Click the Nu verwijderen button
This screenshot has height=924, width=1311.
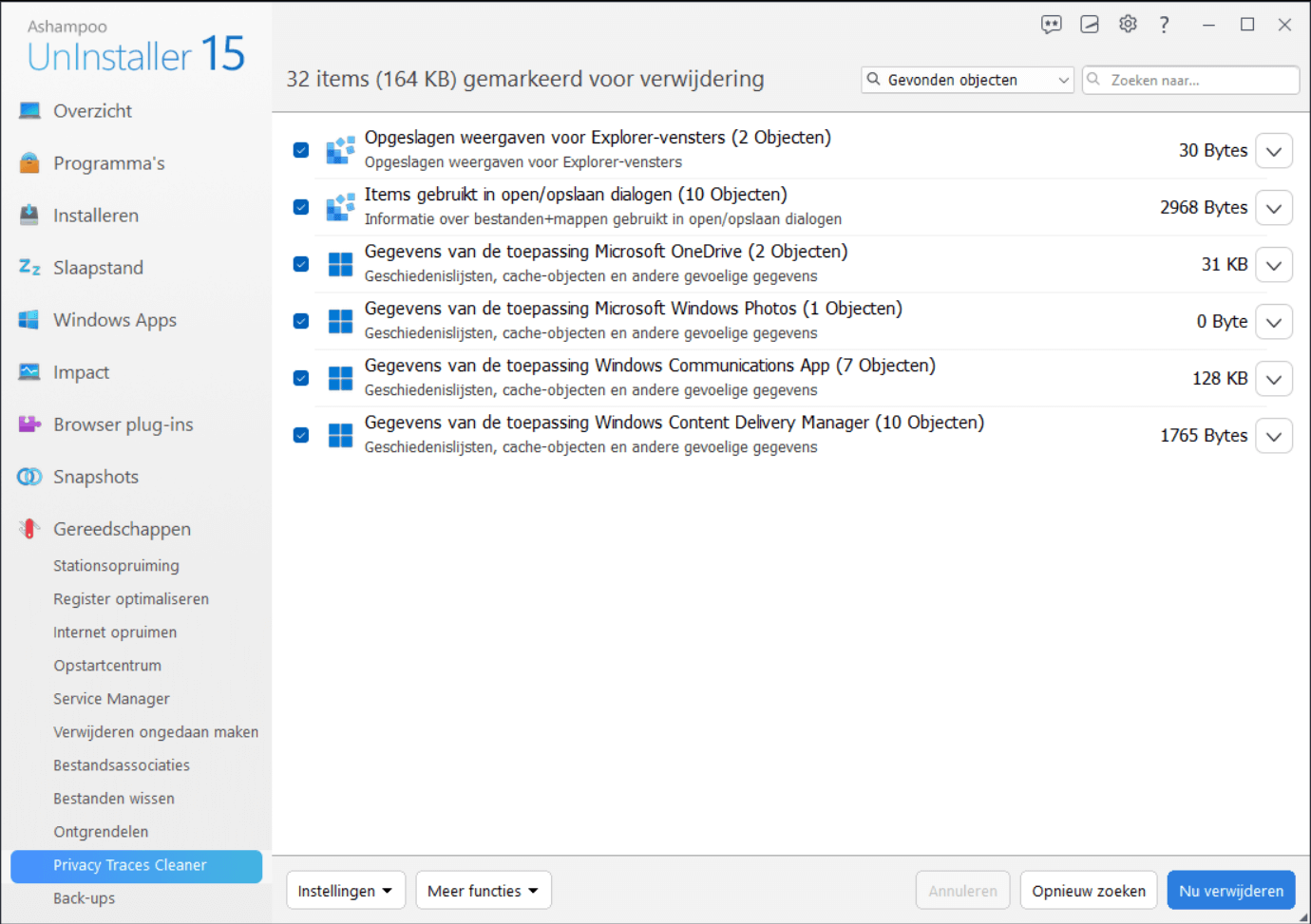1231,891
